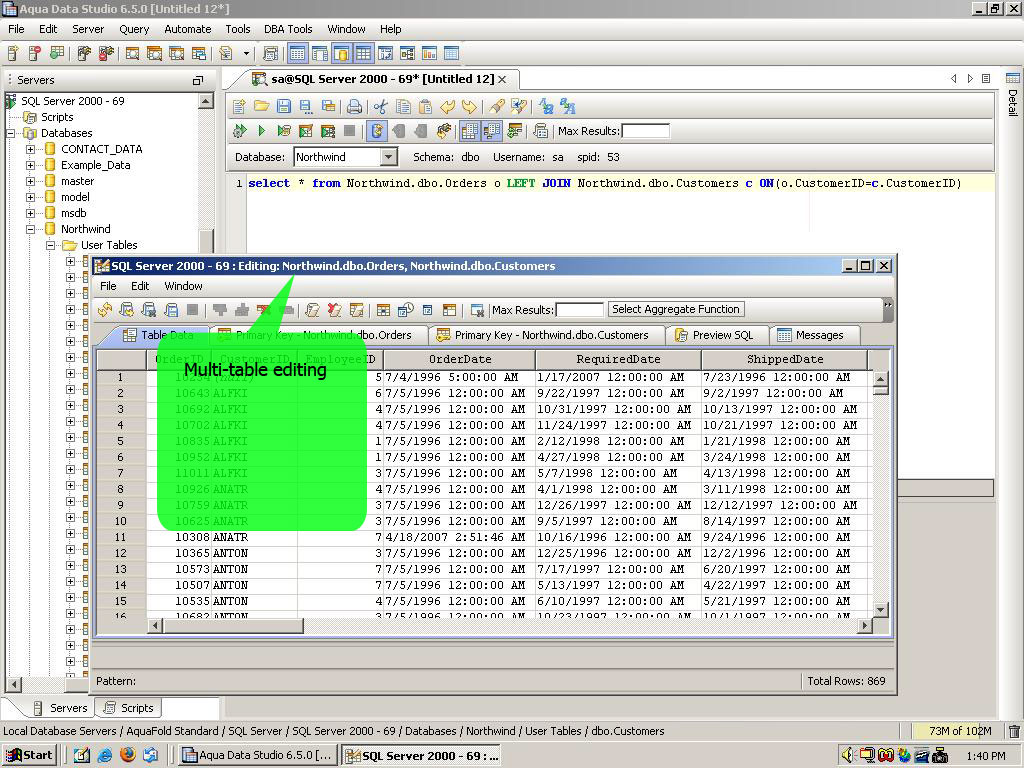Click the Refresh icon in editing window toolbar
The width and height of the screenshot is (1024, 768).
(x=105, y=310)
